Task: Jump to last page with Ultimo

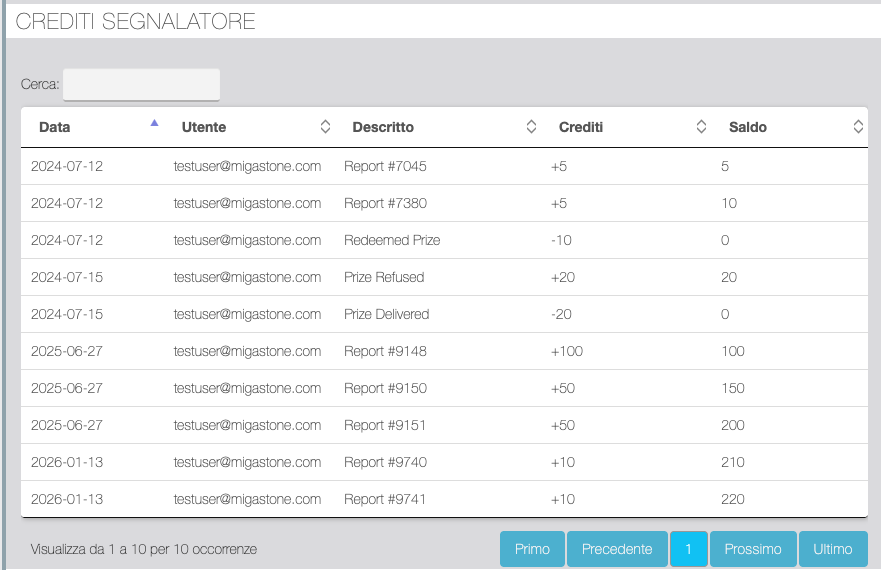Action: coord(833,549)
